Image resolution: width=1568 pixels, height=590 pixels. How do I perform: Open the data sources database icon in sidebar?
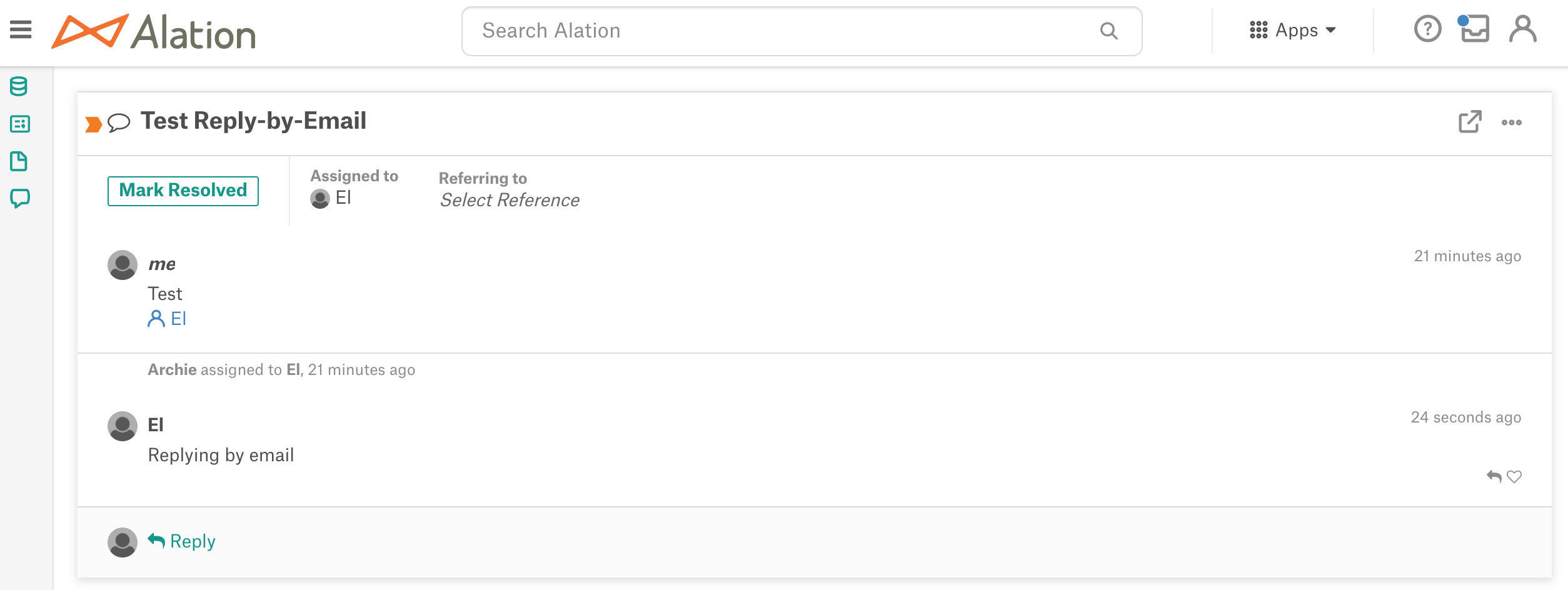coord(19,86)
